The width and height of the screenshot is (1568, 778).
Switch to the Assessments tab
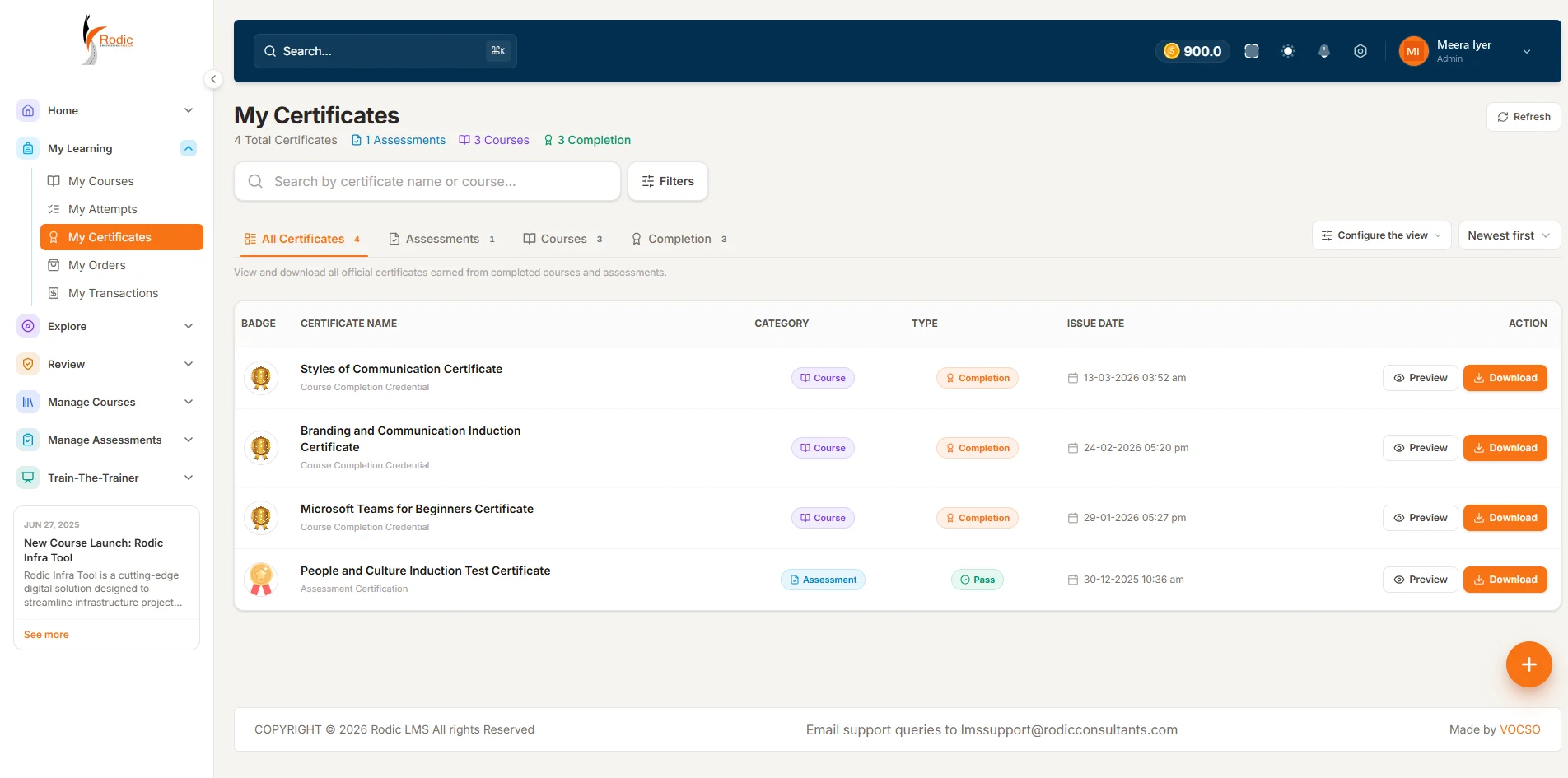click(442, 239)
